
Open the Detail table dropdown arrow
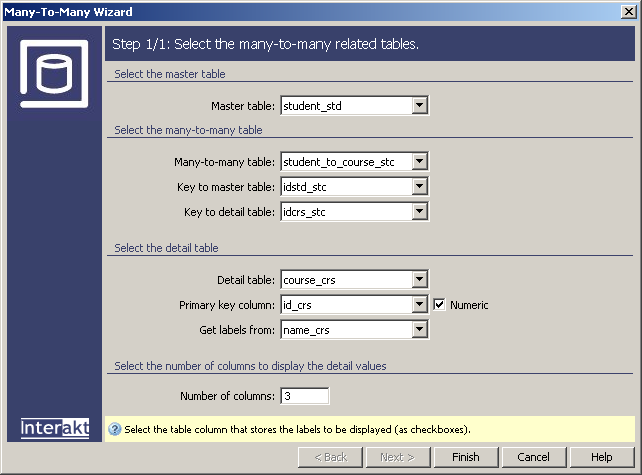[420, 279]
